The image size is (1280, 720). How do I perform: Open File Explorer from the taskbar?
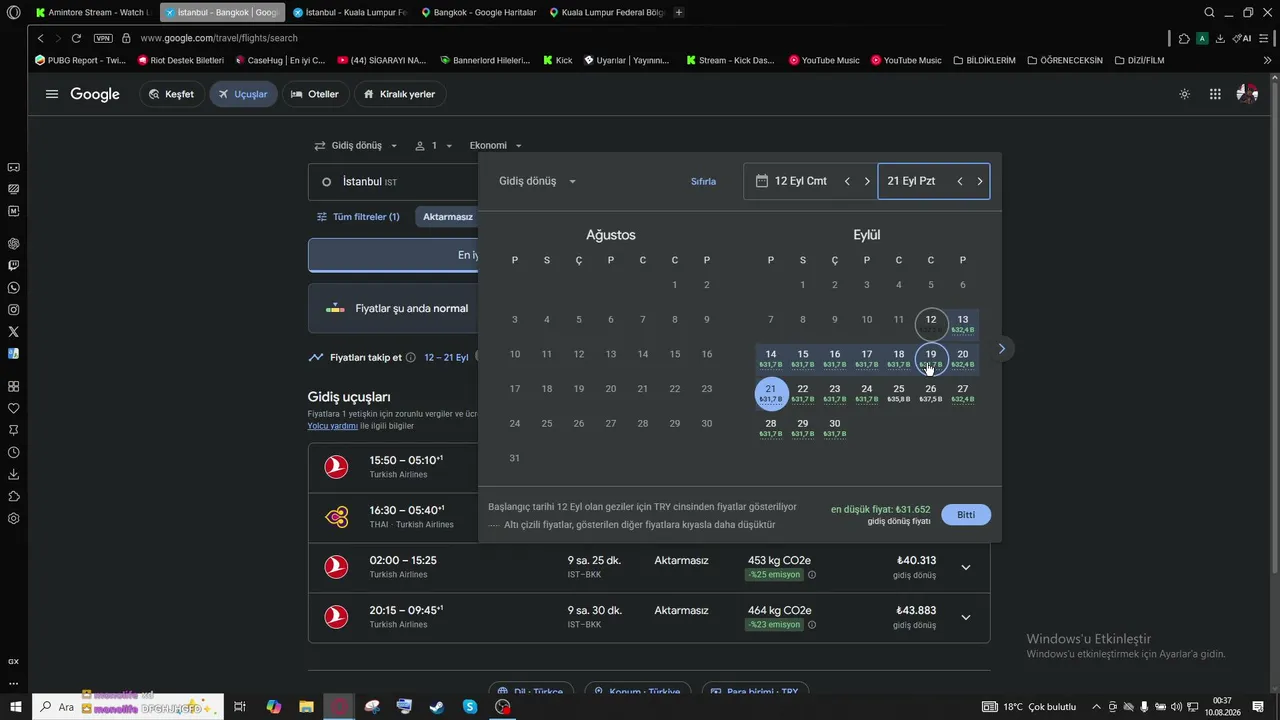306,707
